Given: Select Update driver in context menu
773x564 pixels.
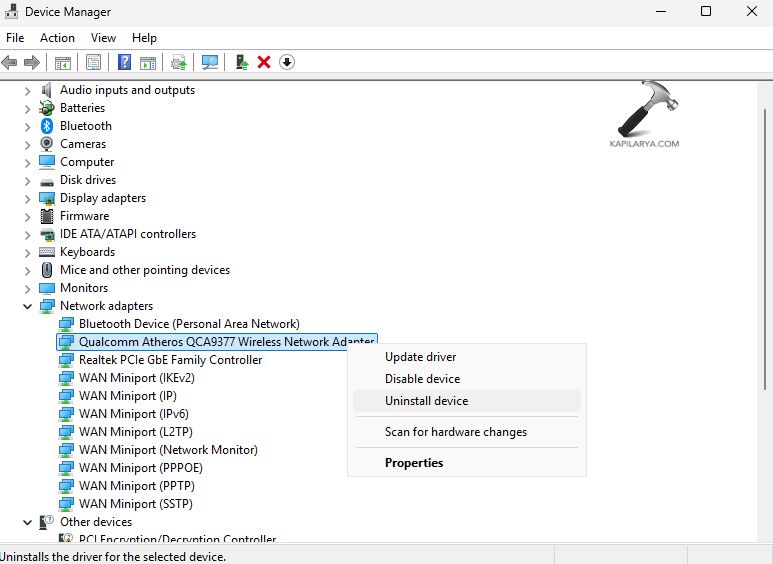Looking at the screenshot, I should tap(420, 357).
